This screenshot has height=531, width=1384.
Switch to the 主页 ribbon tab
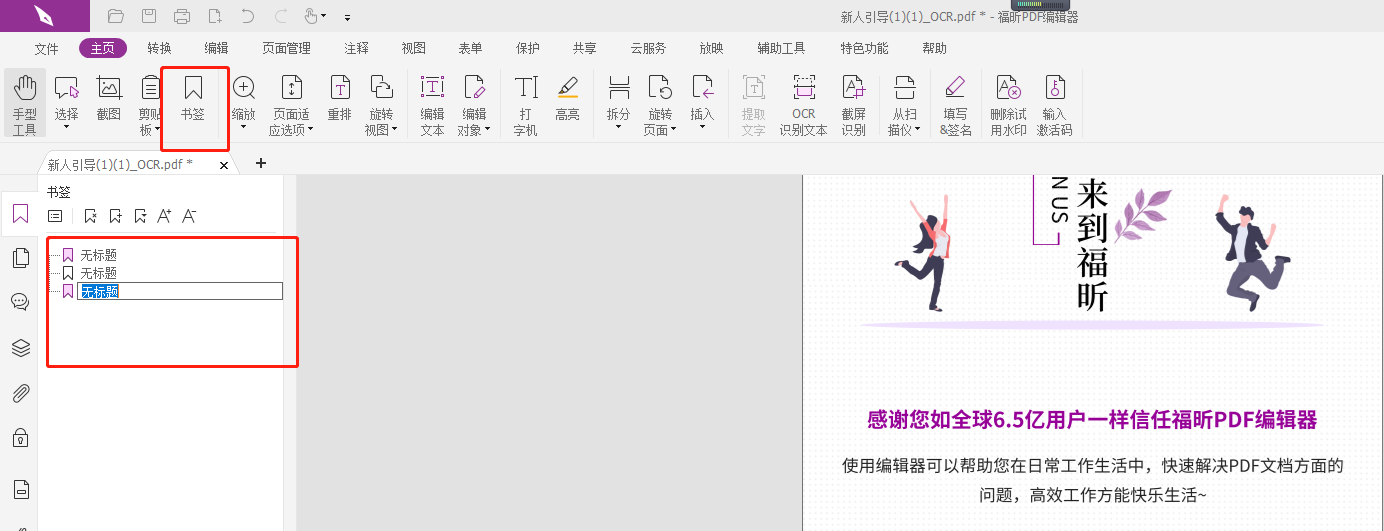tap(103, 48)
